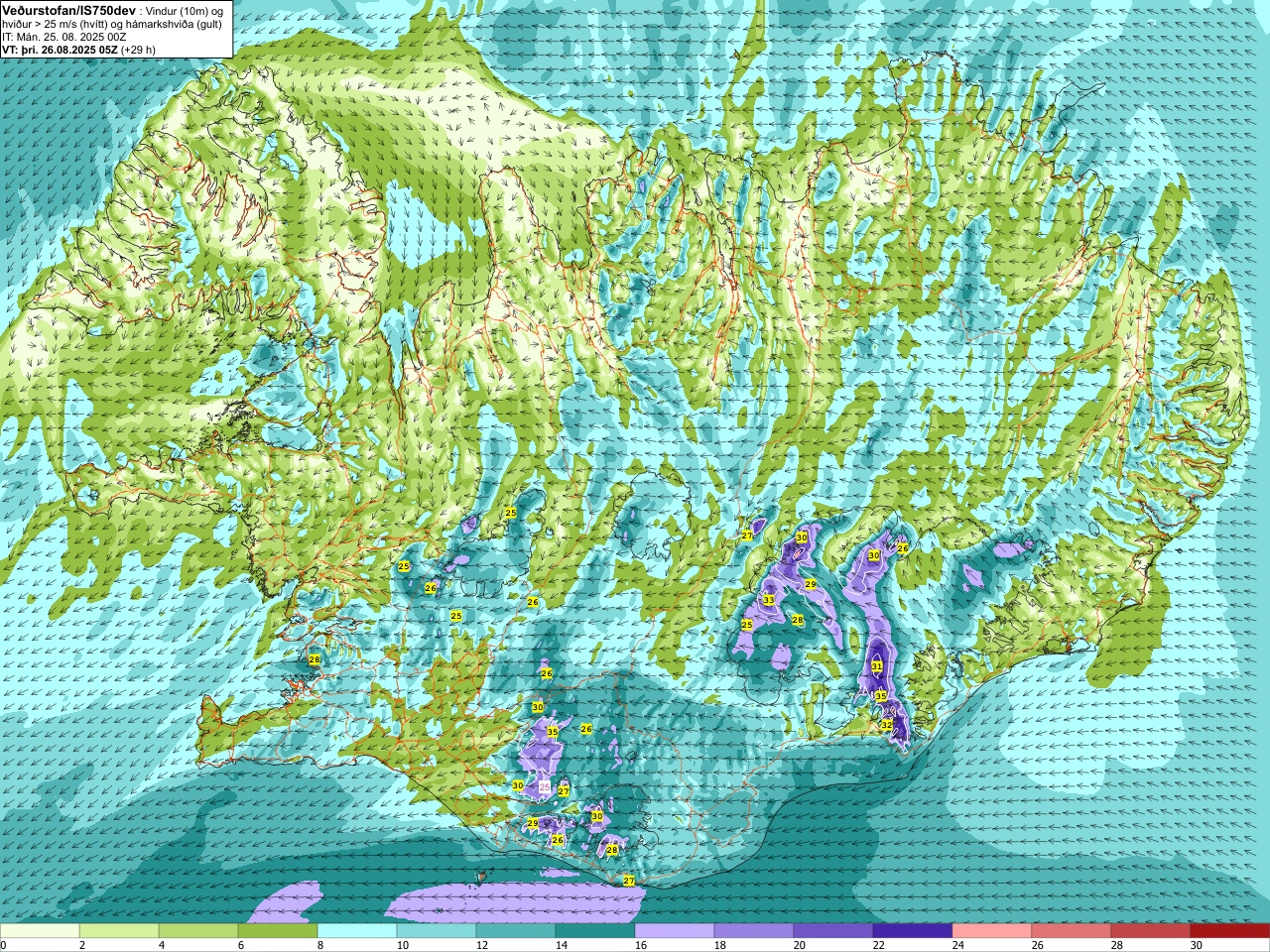1270x952 pixels.
Task: Click the yellow gust label 31
Action: point(877,666)
